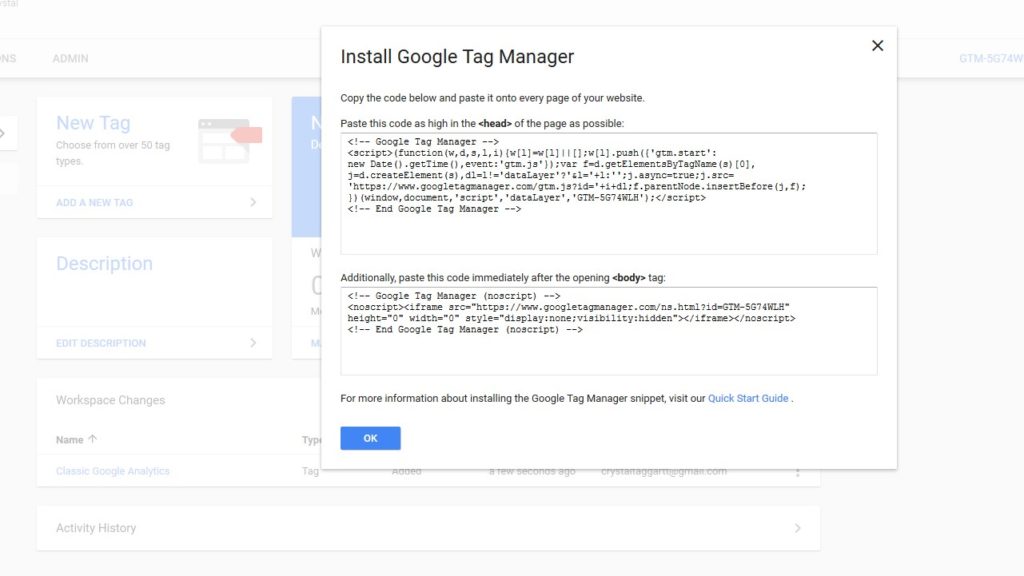Click the GTM-5G74W container ID link

(991, 58)
